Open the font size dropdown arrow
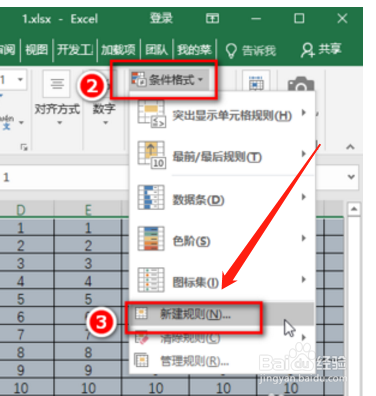 [x=20, y=79]
